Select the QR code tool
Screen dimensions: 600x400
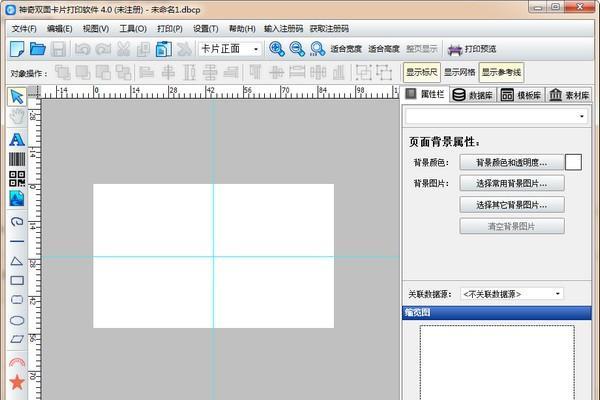pos(17,179)
